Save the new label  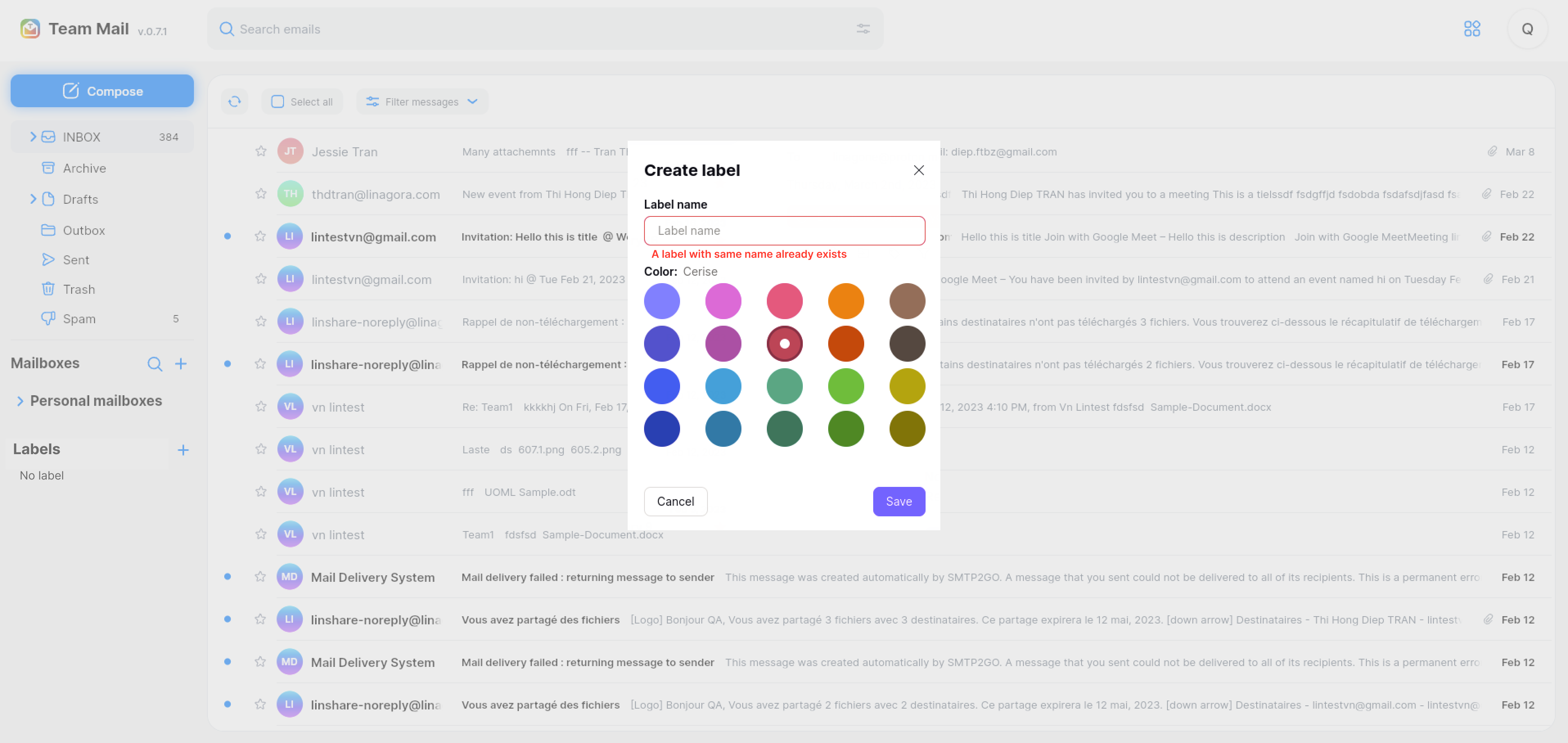899,502
